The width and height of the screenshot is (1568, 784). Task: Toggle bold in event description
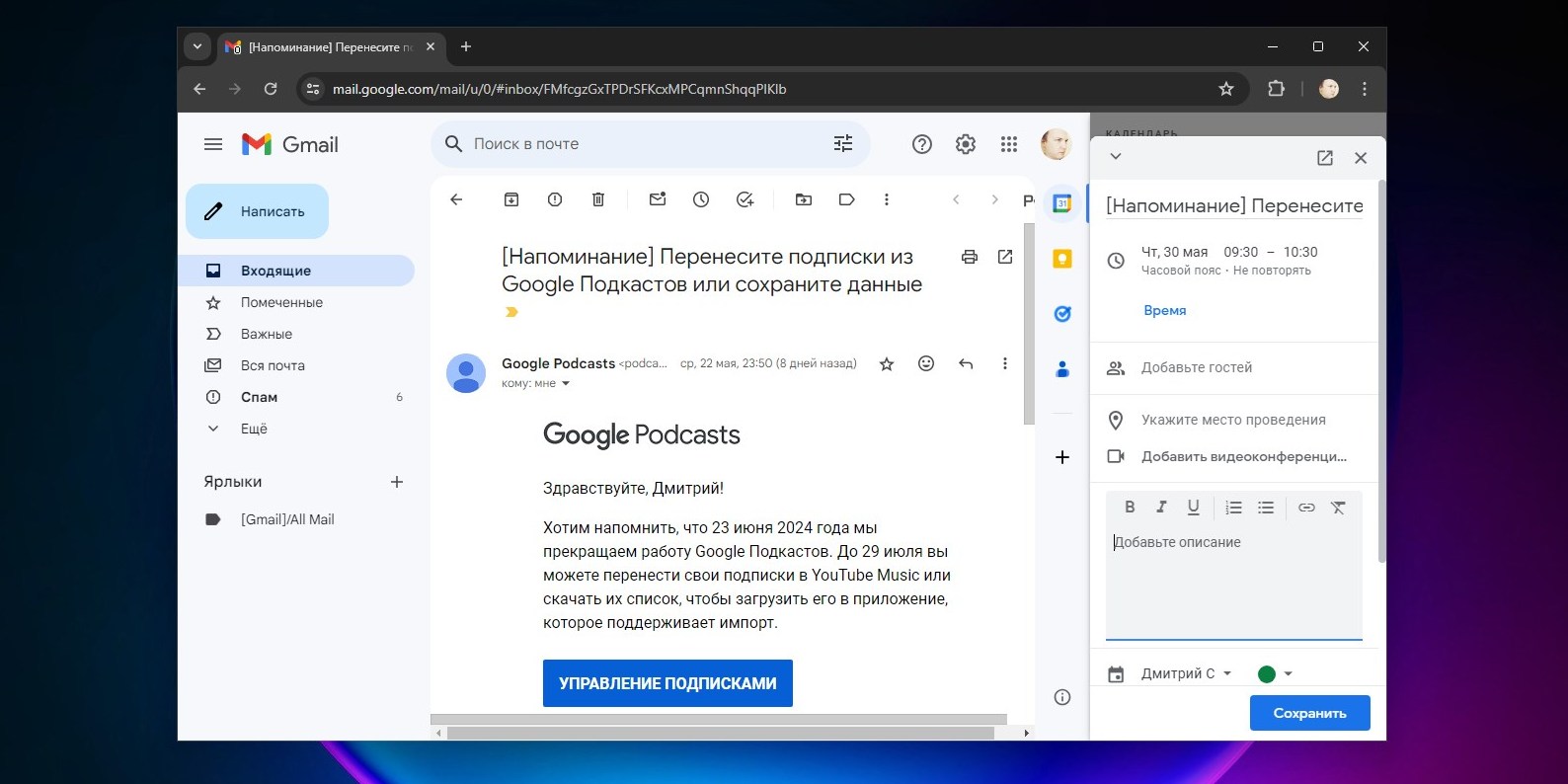pyautogui.click(x=1130, y=508)
